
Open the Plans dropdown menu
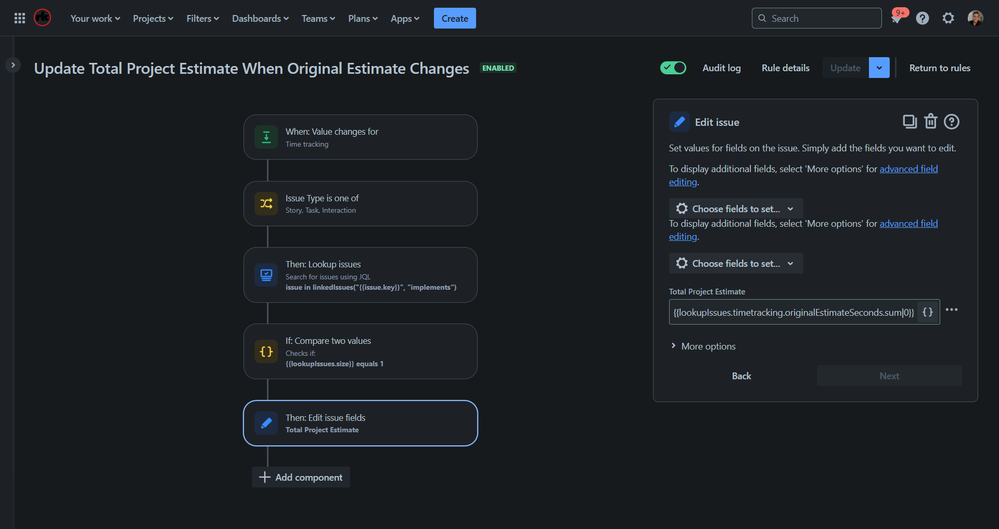363,18
